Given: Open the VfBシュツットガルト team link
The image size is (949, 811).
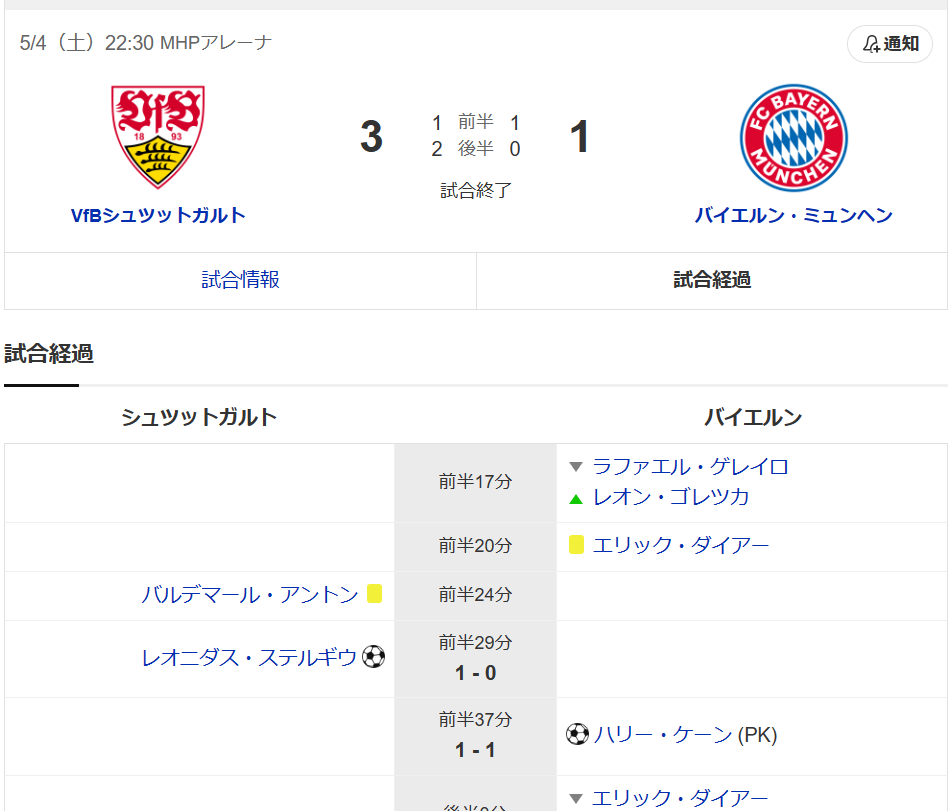Looking at the screenshot, I should tap(158, 215).
